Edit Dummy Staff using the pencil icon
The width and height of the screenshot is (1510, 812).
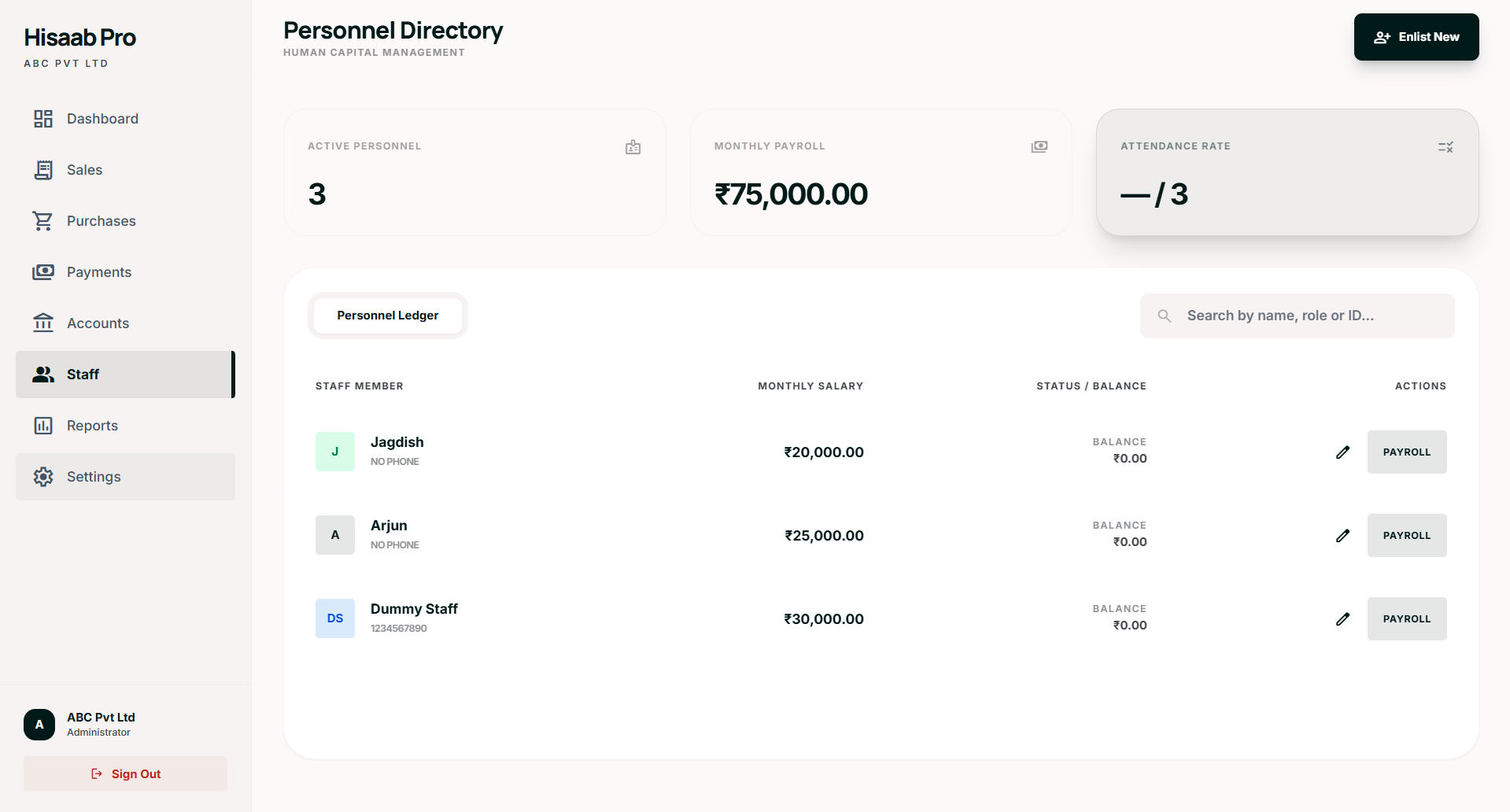pyautogui.click(x=1343, y=619)
